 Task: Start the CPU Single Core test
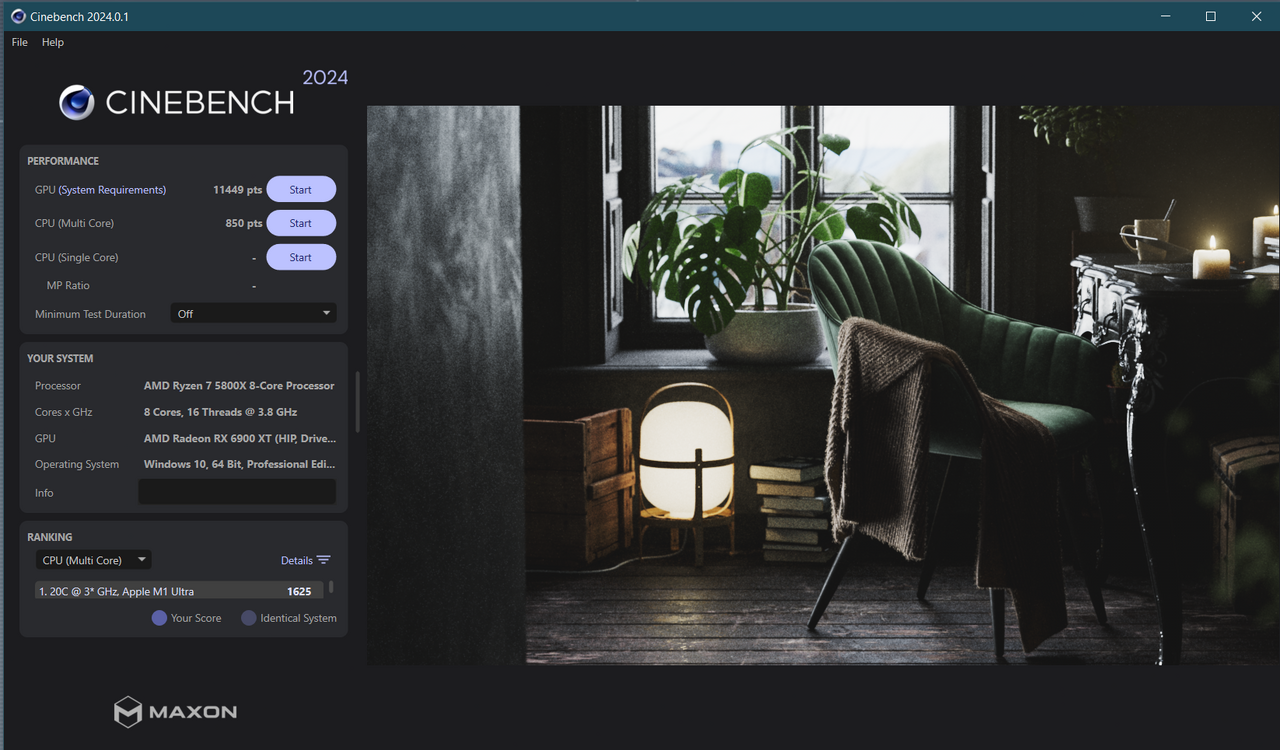click(300, 257)
